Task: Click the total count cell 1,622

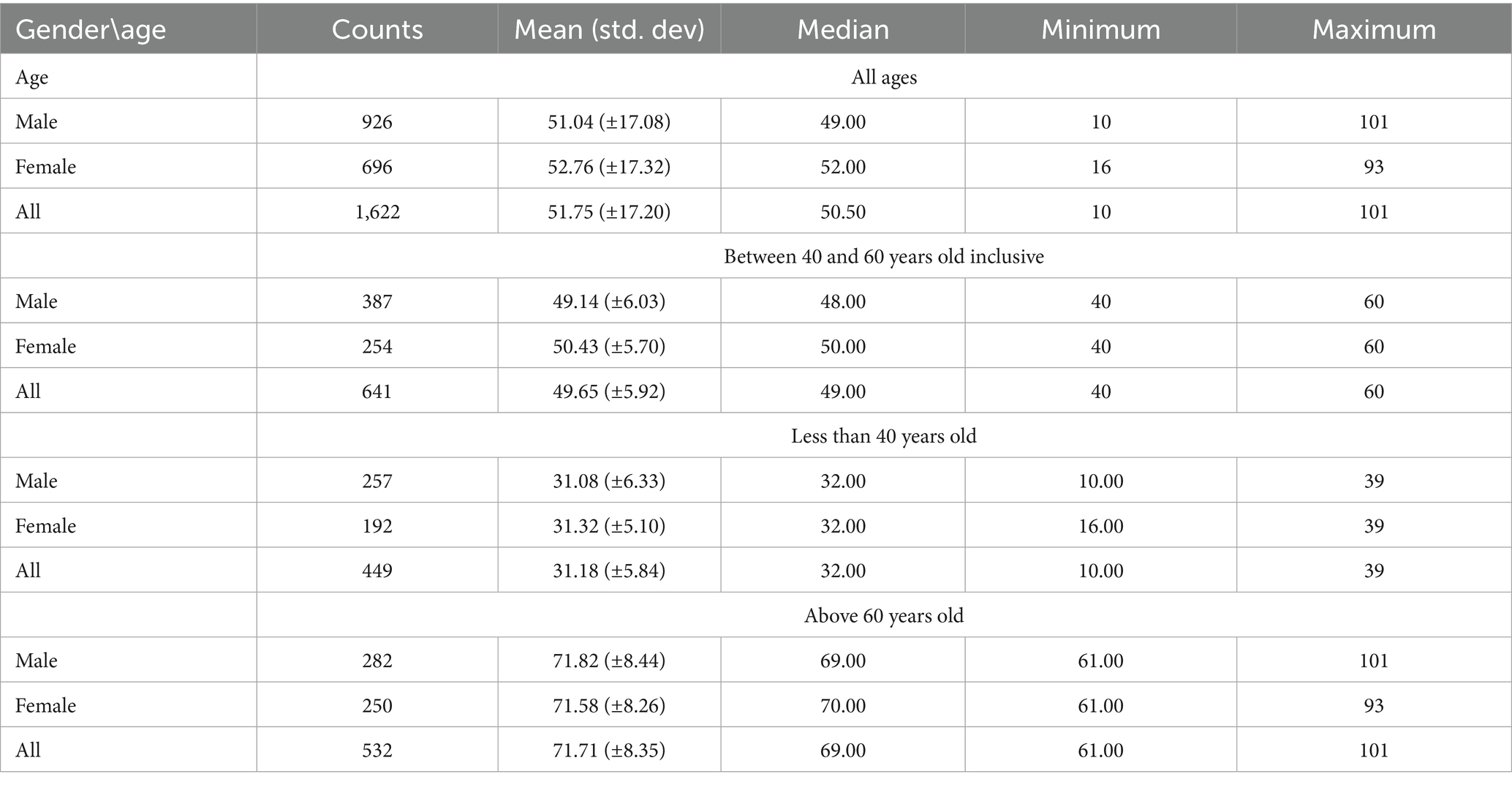Action: pos(377,211)
